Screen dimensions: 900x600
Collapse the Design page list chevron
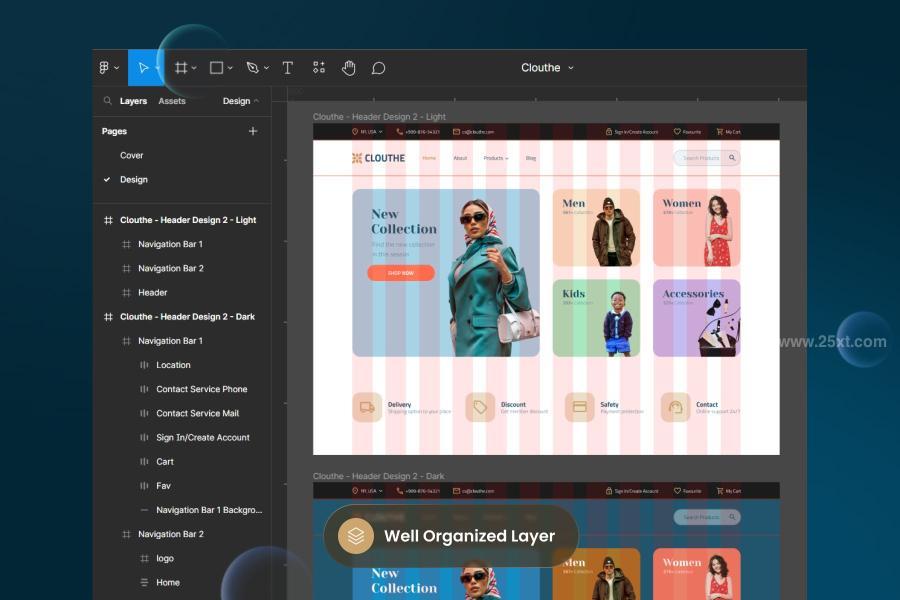coord(257,101)
